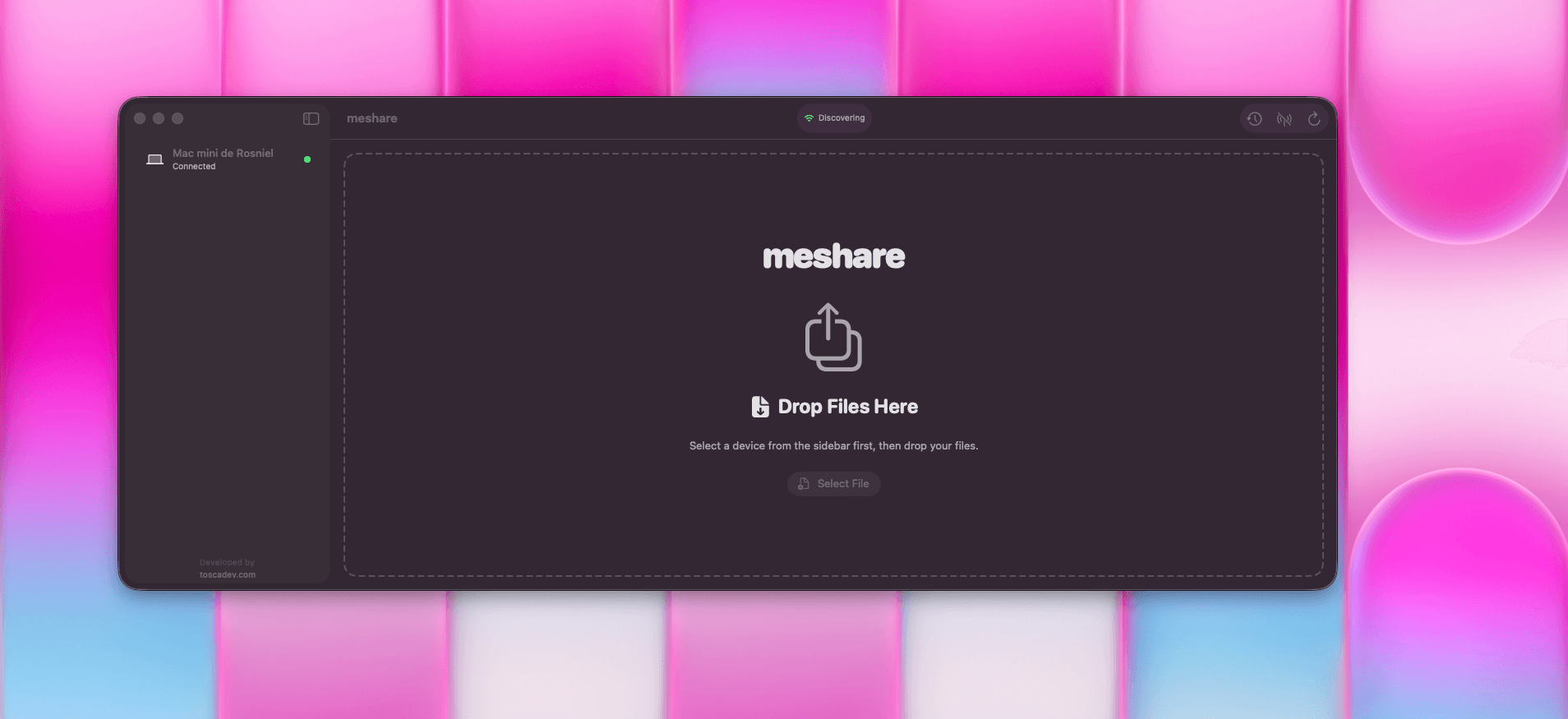Click the green Wi-Fi icon beside Discovering
The height and width of the screenshot is (719, 1568).
coord(809,118)
